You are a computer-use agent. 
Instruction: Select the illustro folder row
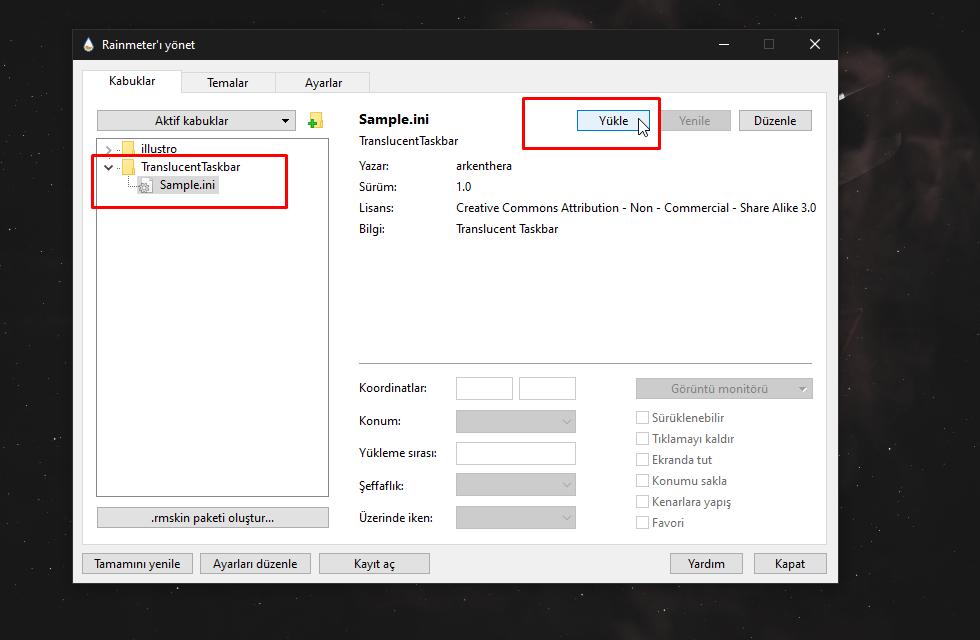pos(159,149)
